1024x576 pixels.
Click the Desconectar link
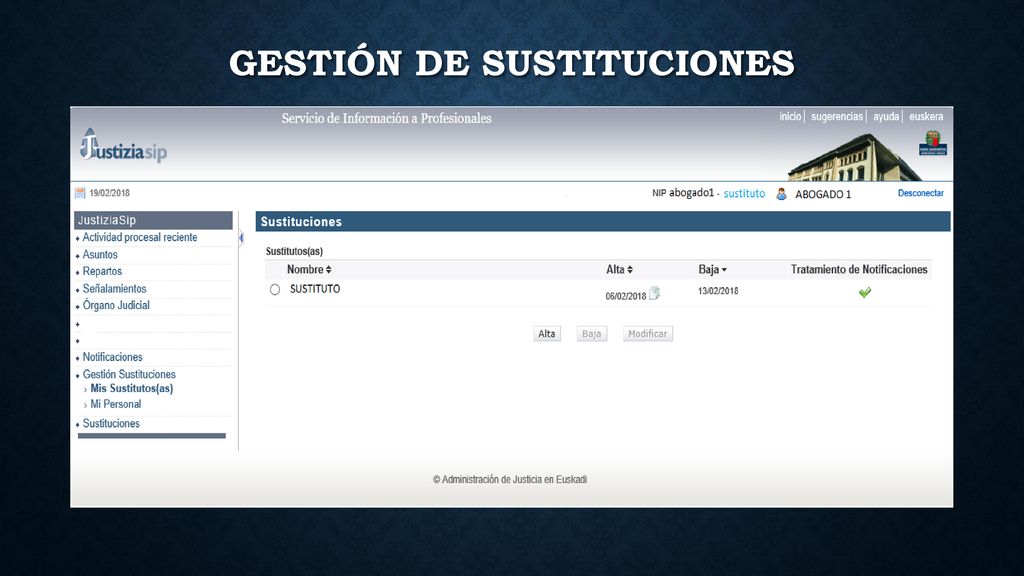pos(920,193)
